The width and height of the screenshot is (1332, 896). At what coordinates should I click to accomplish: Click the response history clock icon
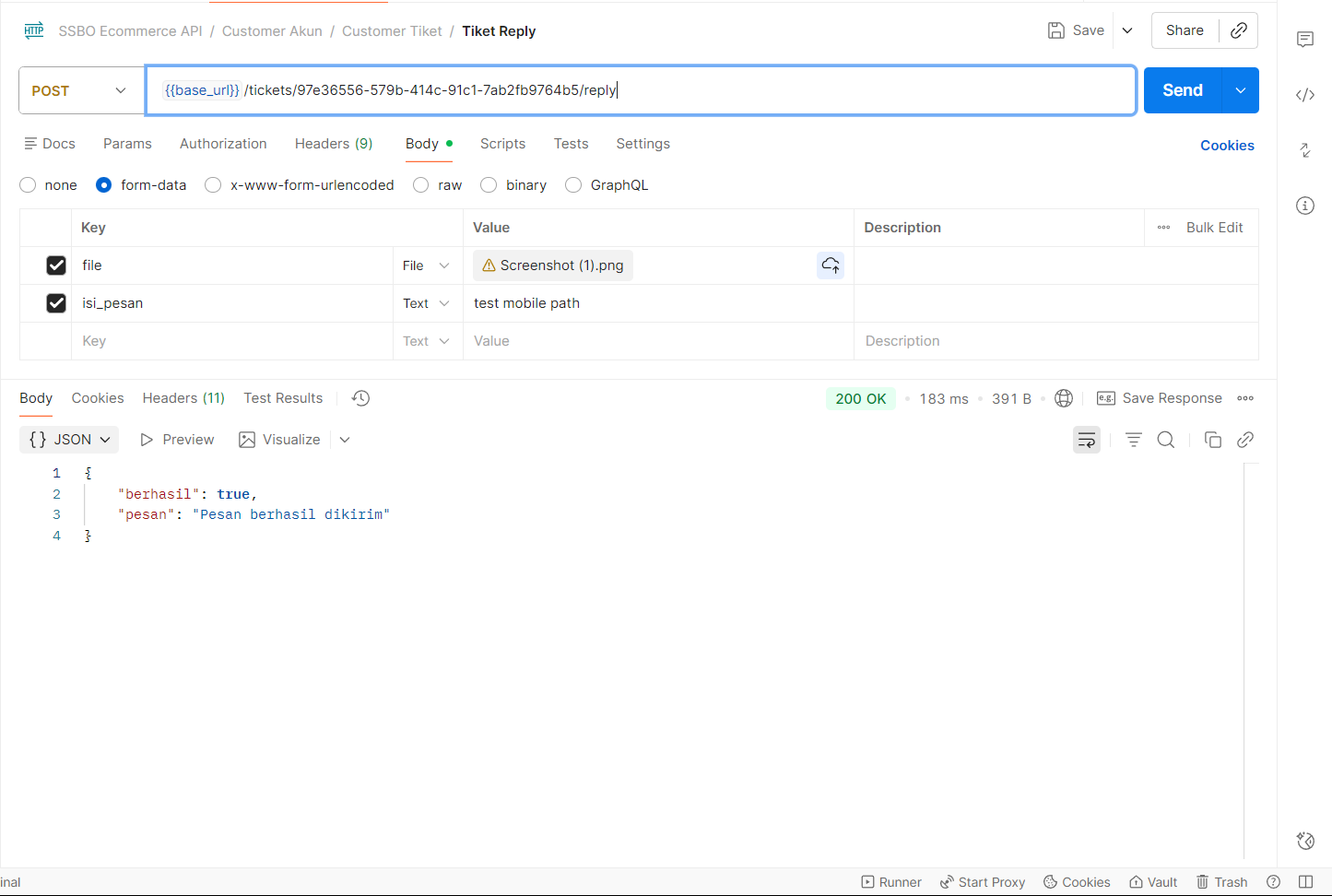(x=360, y=398)
